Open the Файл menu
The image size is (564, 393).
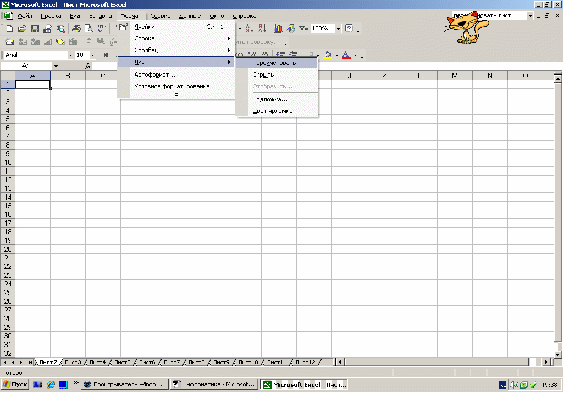(x=25, y=16)
